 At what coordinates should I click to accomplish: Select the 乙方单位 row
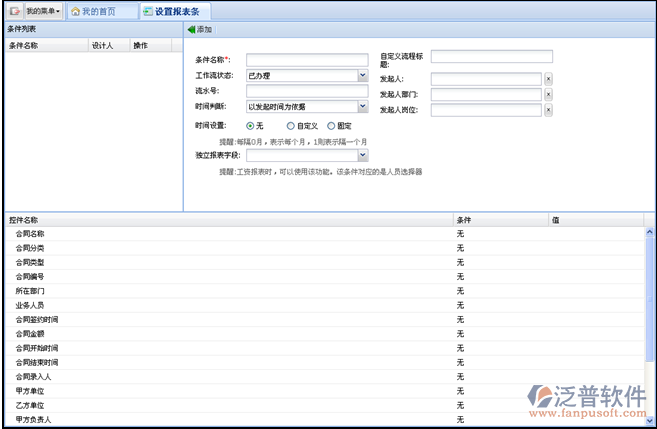click(325, 405)
